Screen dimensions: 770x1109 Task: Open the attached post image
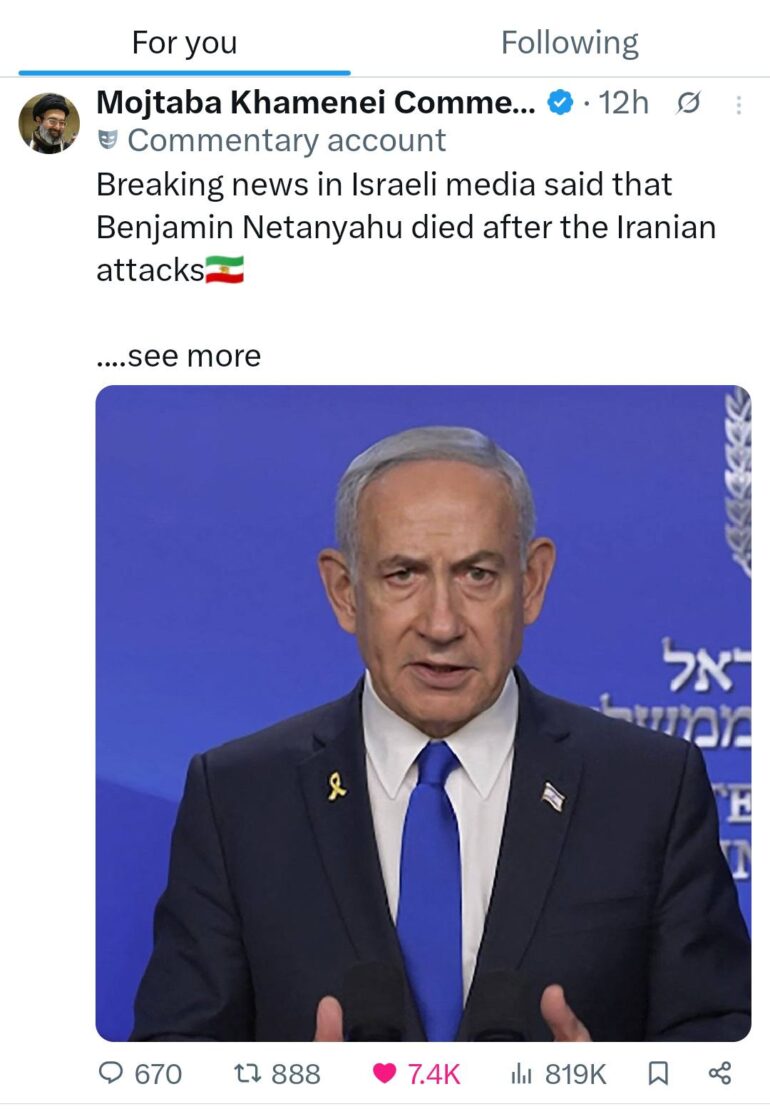click(x=423, y=713)
